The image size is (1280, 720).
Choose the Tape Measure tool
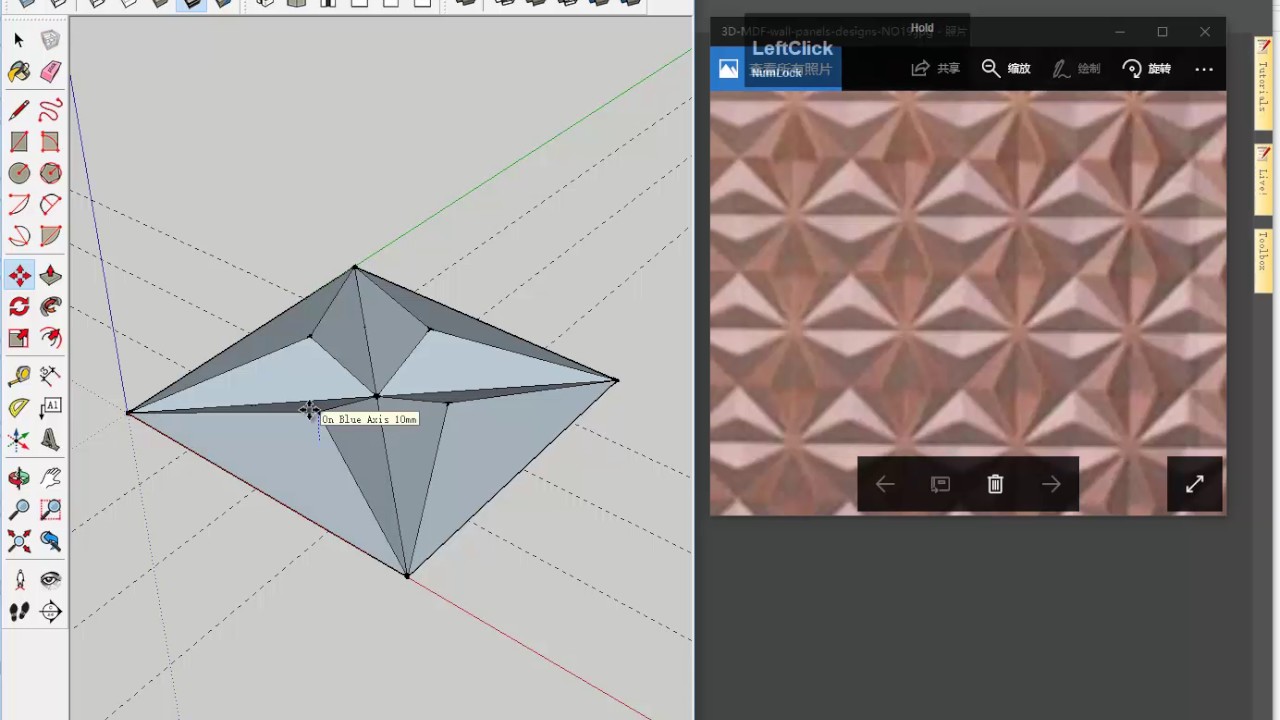pos(19,376)
